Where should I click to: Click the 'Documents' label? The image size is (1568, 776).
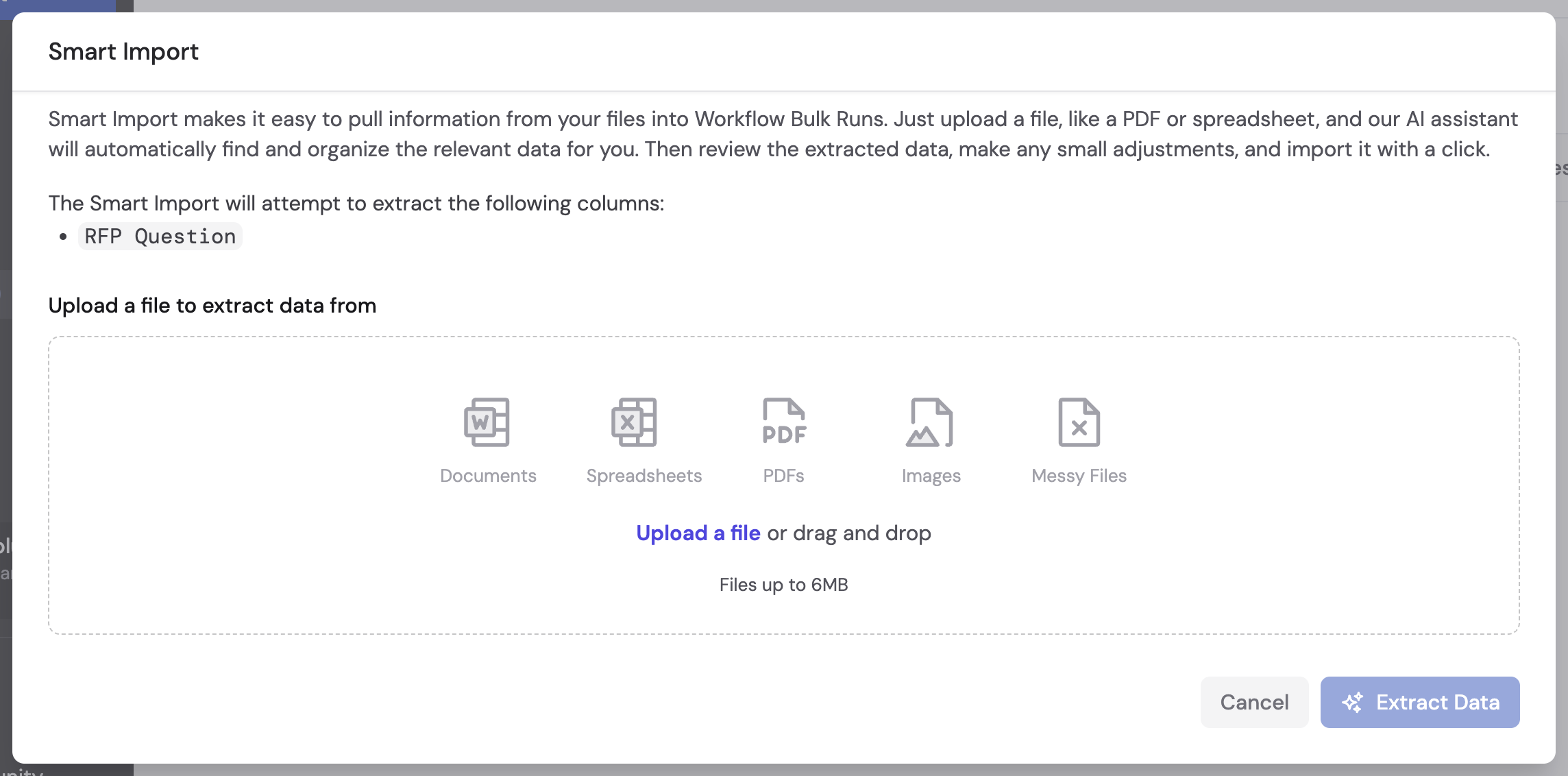[x=488, y=476]
